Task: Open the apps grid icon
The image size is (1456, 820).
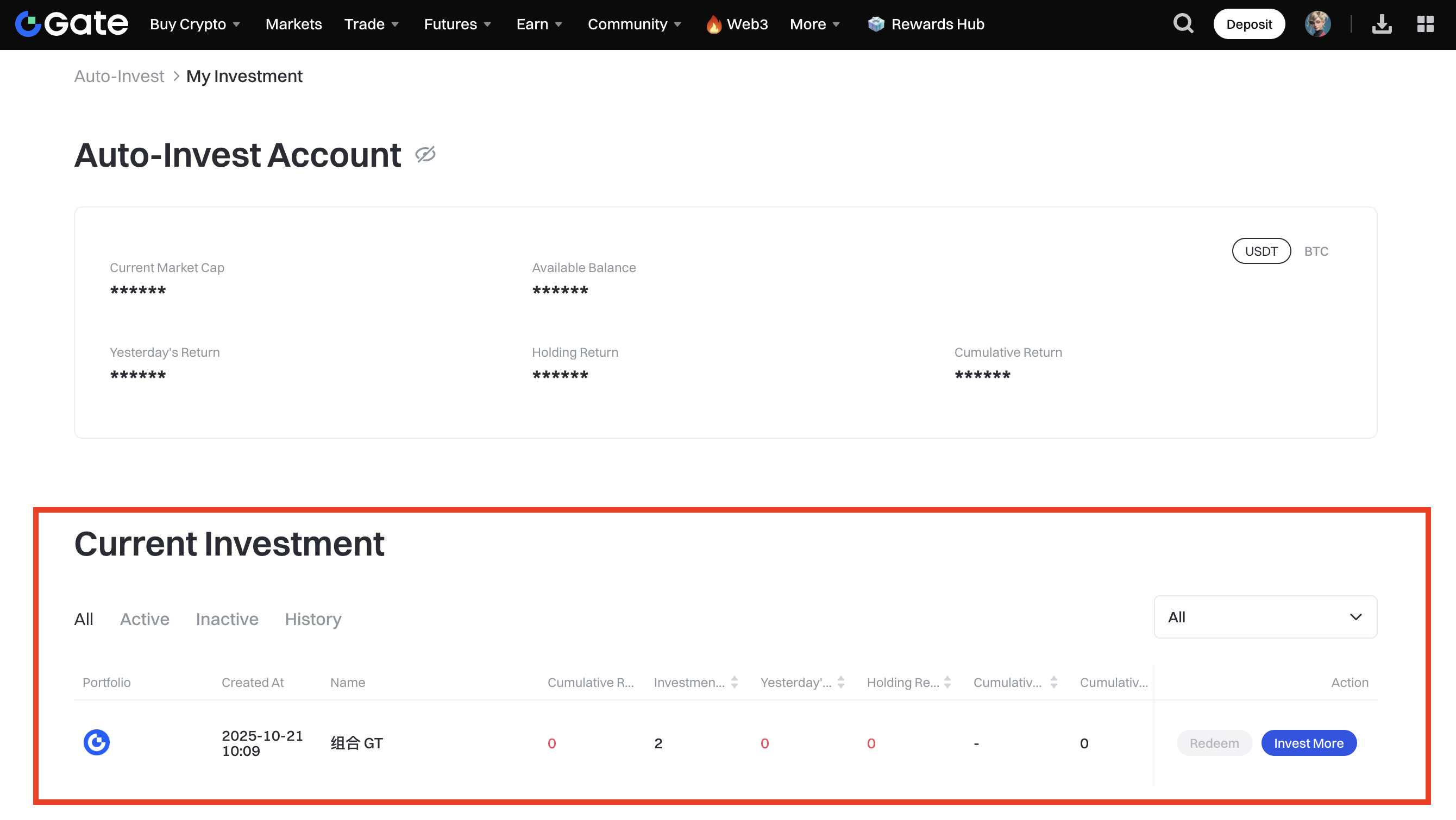Action: click(1425, 24)
